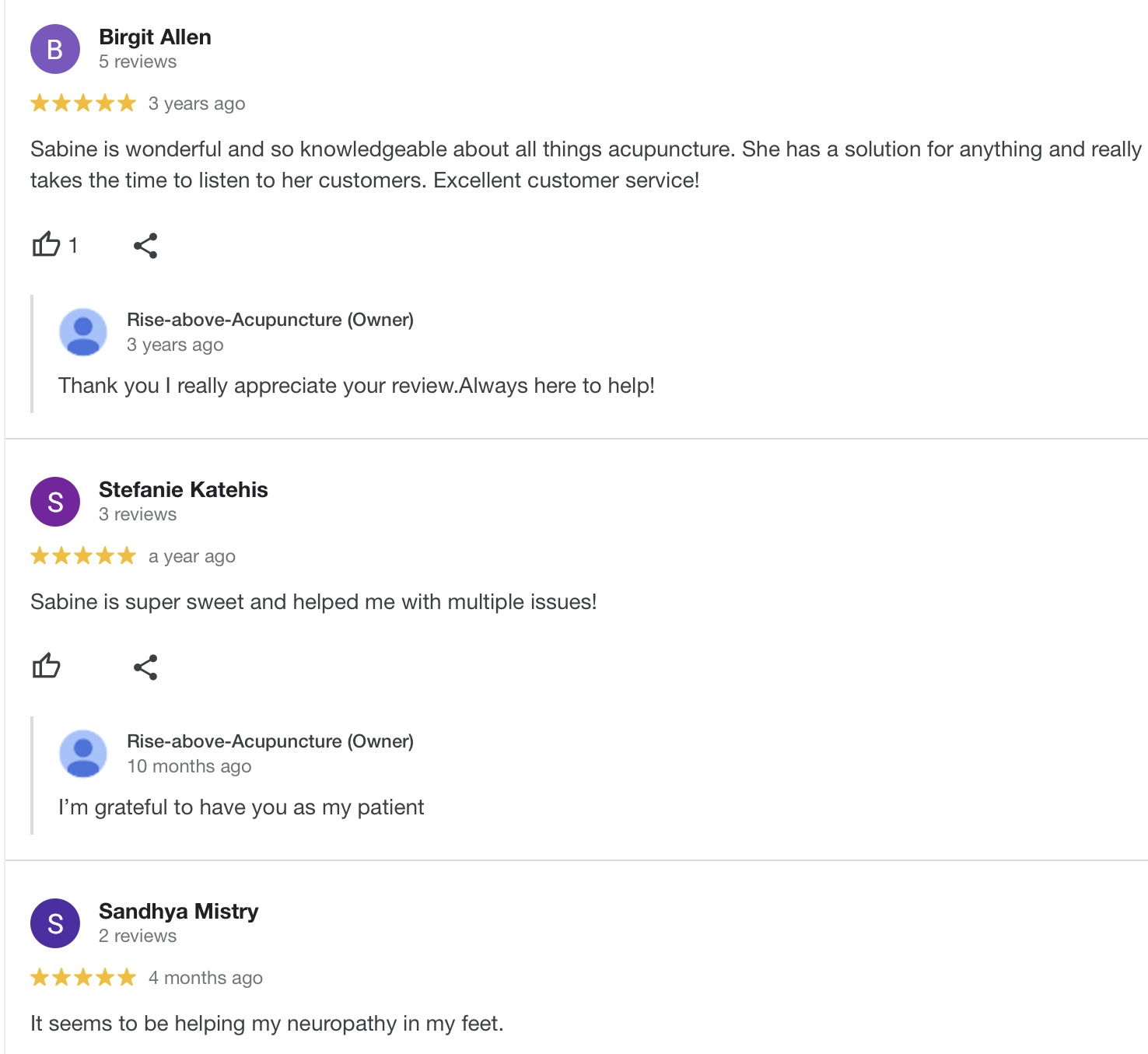Click Birgit Allen's five-star rating
This screenshot has width=1148, height=1054.
click(83, 103)
